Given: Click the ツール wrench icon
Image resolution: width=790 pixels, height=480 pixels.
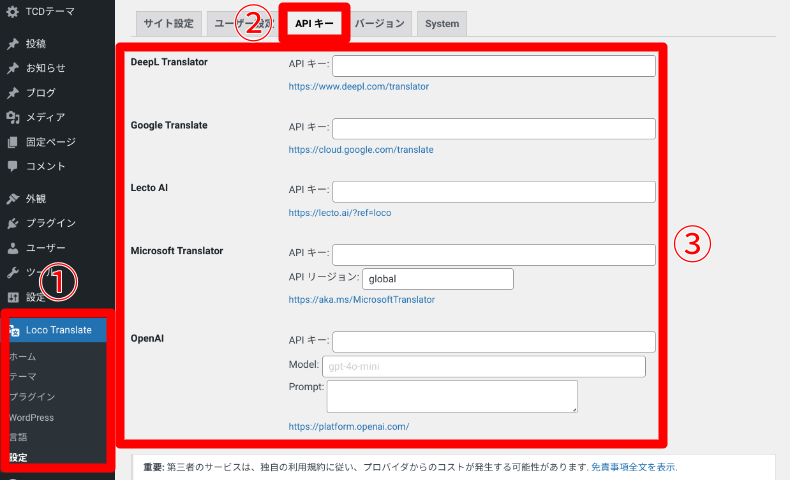Looking at the screenshot, I should [13, 272].
